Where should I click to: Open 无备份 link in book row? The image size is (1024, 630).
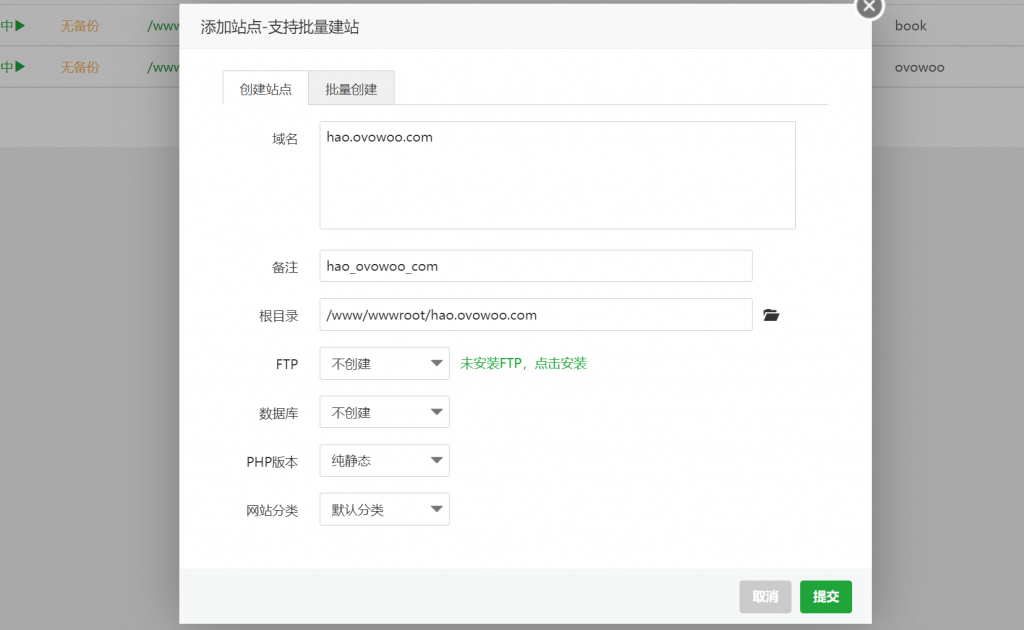coord(80,26)
